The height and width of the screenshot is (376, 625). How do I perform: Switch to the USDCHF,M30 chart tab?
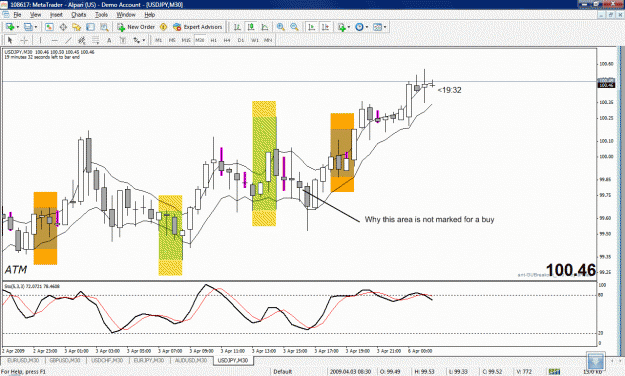coord(107,360)
